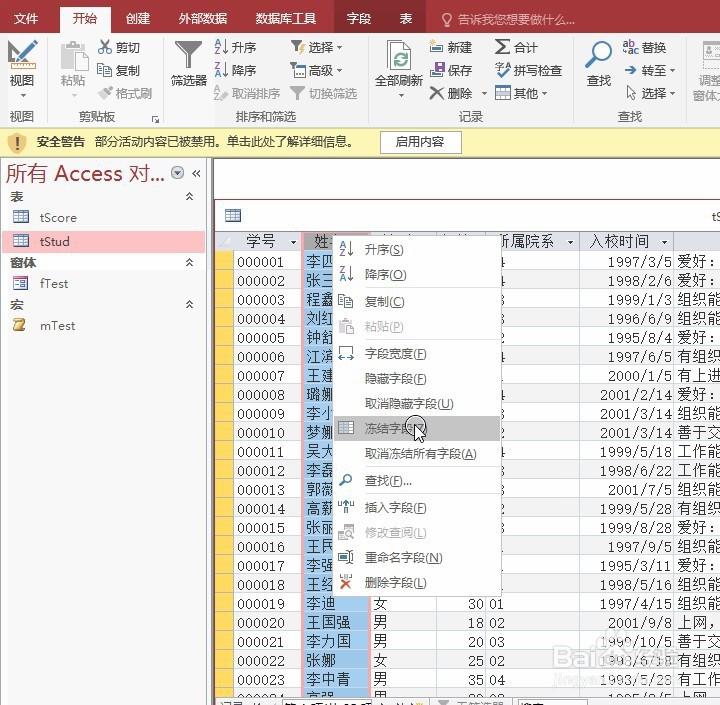Screen dimensions: 720x705
Task: Click the 合计 (Totals) sigma icon
Action: pyautogui.click(x=502, y=47)
